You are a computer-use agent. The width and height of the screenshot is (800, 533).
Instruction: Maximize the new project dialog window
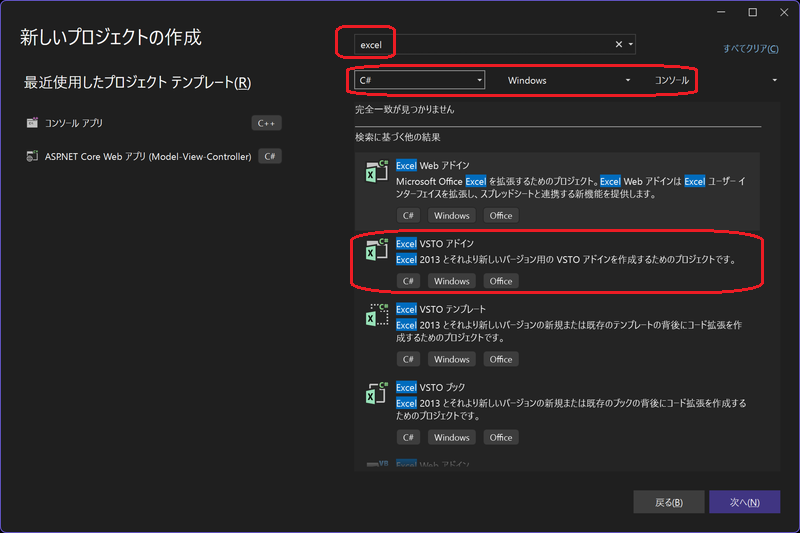click(x=752, y=12)
